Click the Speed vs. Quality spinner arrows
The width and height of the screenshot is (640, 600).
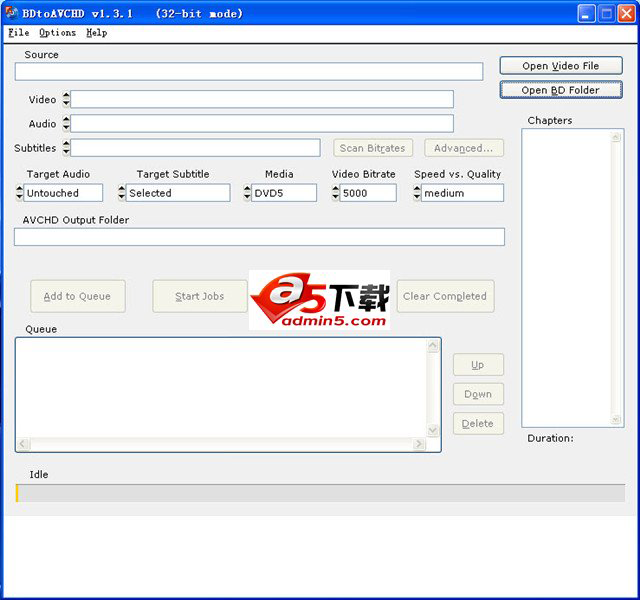(417, 193)
